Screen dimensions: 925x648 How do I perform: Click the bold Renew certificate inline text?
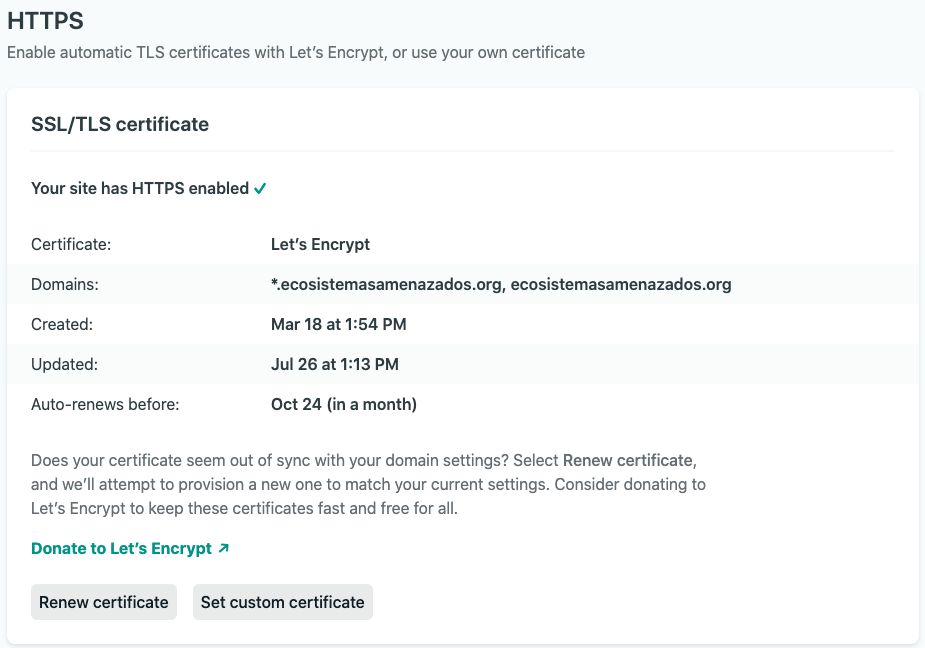[628, 460]
